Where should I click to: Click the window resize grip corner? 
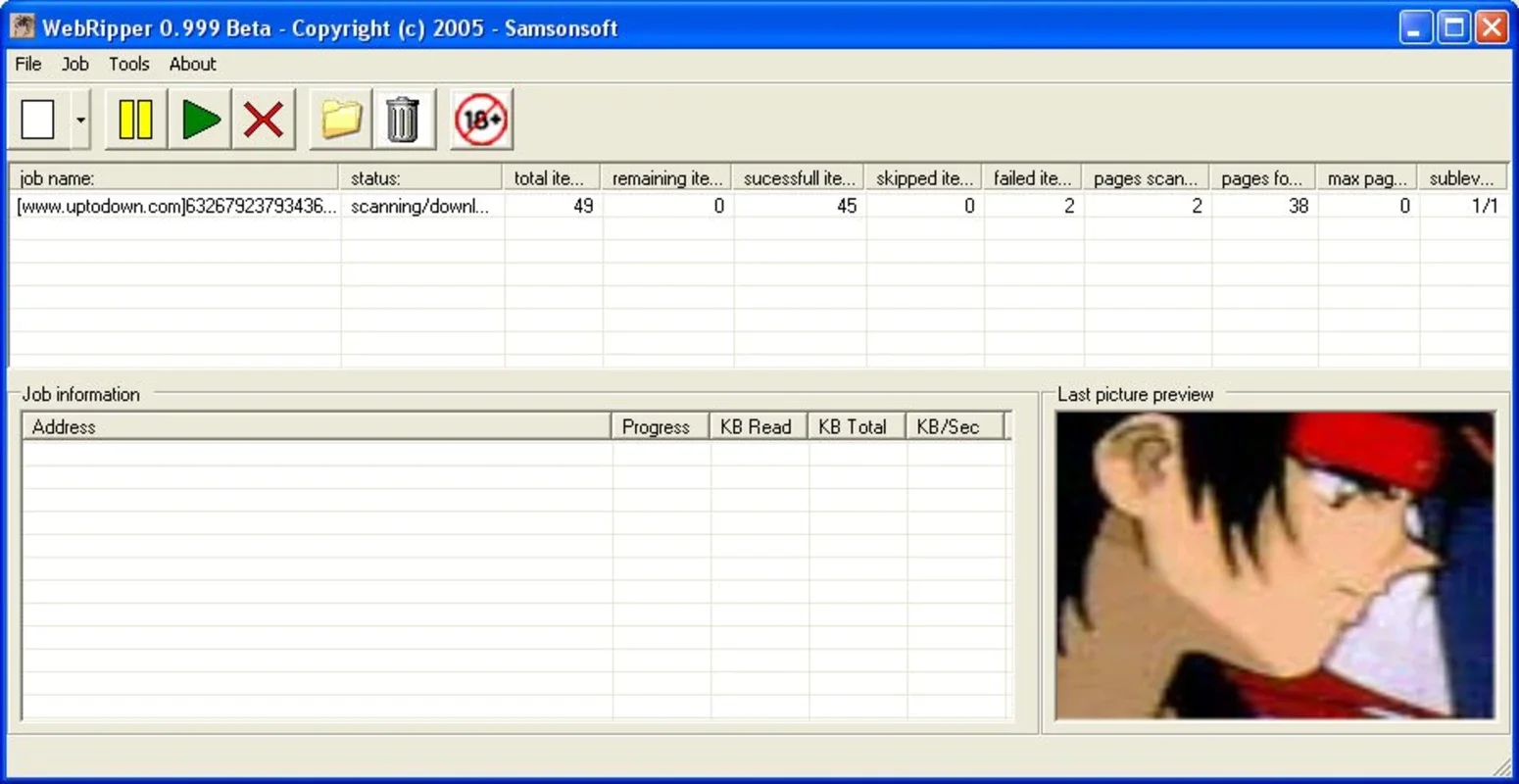point(1501,766)
